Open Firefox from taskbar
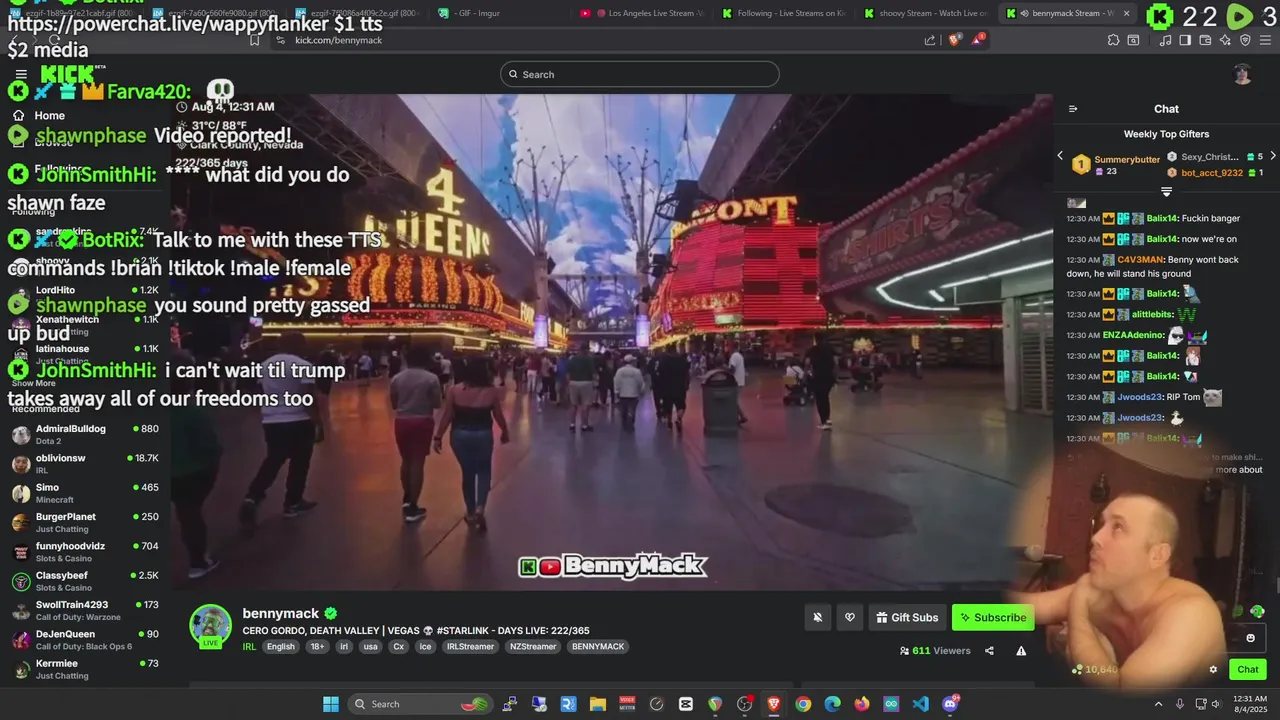Screen dimensions: 1280x720 click(862, 704)
